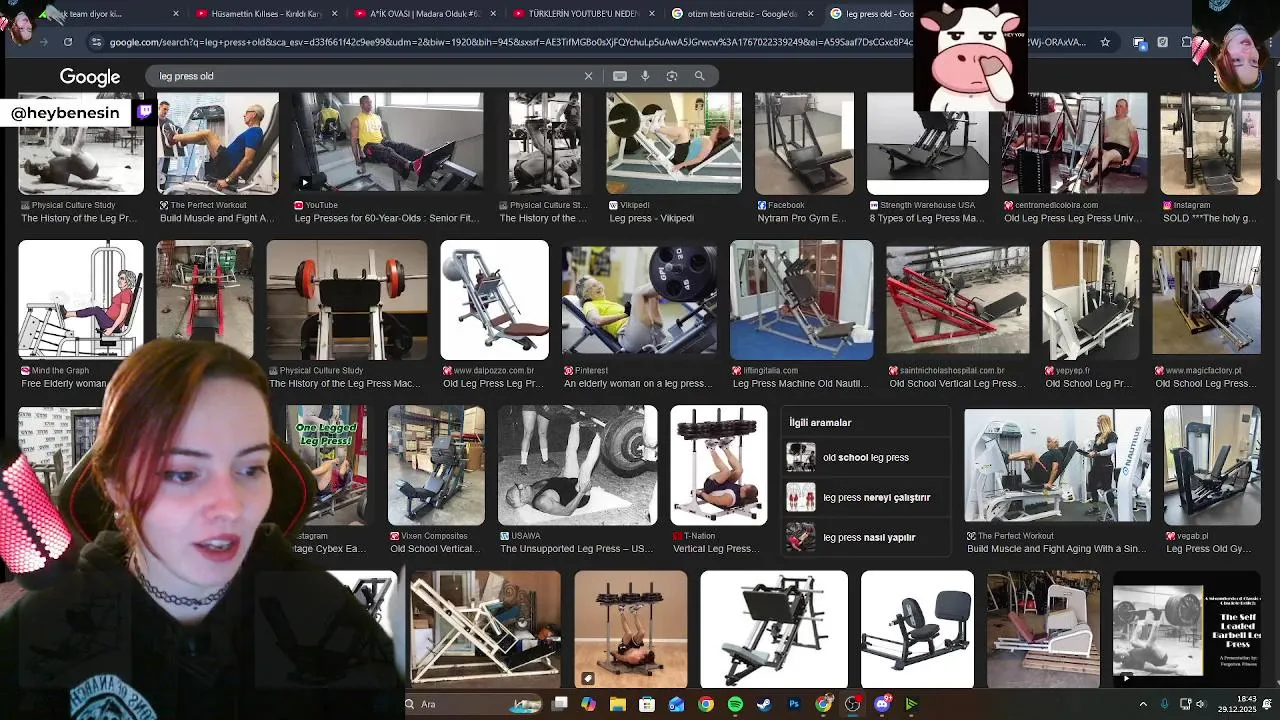Screen dimensions: 1280x720
Task: Open OBS Studio from the taskbar
Action: coord(852,704)
